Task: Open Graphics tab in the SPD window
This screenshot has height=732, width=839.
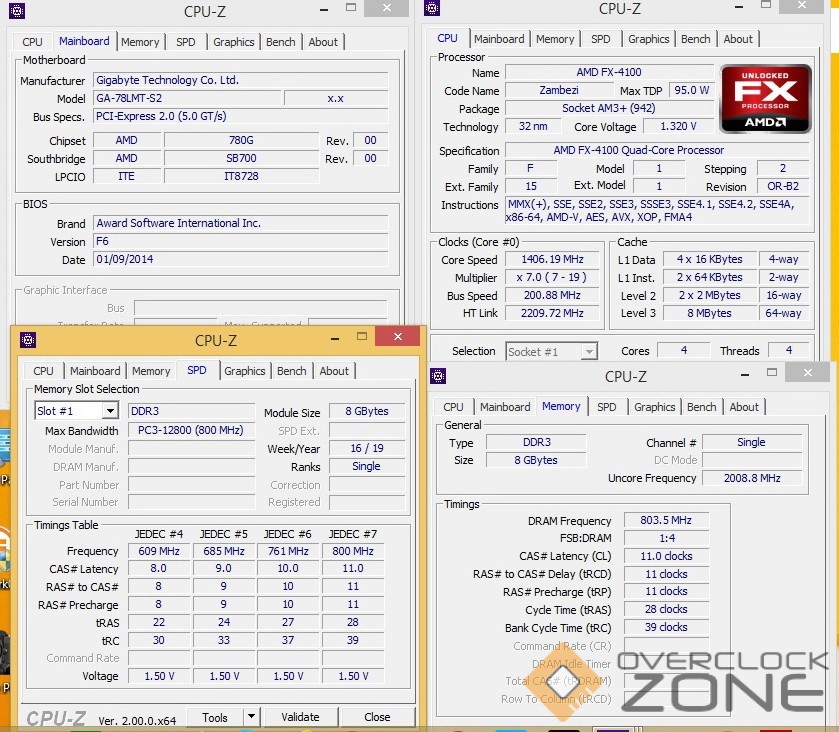Action: coord(245,371)
